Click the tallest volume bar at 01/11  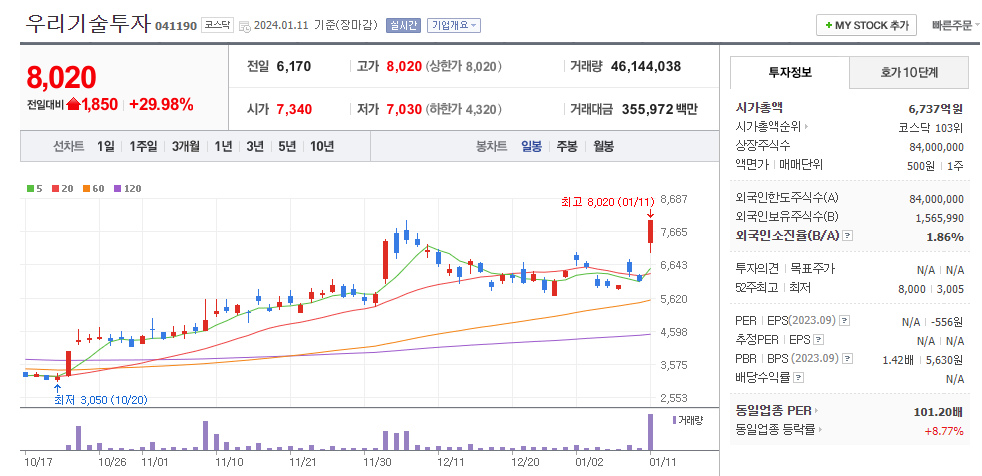(x=651, y=432)
